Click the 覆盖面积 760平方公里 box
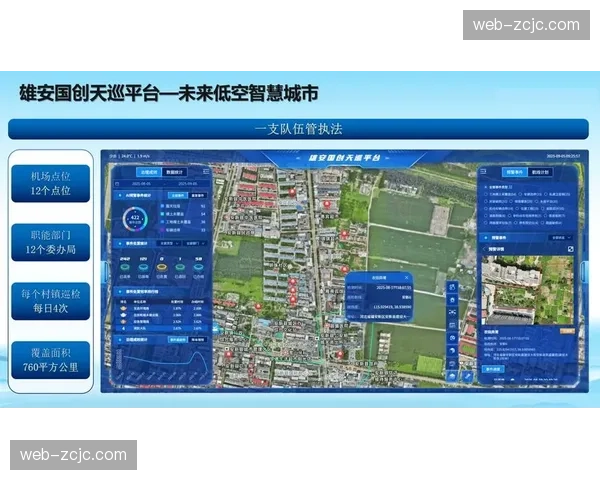The image size is (600, 480). coord(51,360)
